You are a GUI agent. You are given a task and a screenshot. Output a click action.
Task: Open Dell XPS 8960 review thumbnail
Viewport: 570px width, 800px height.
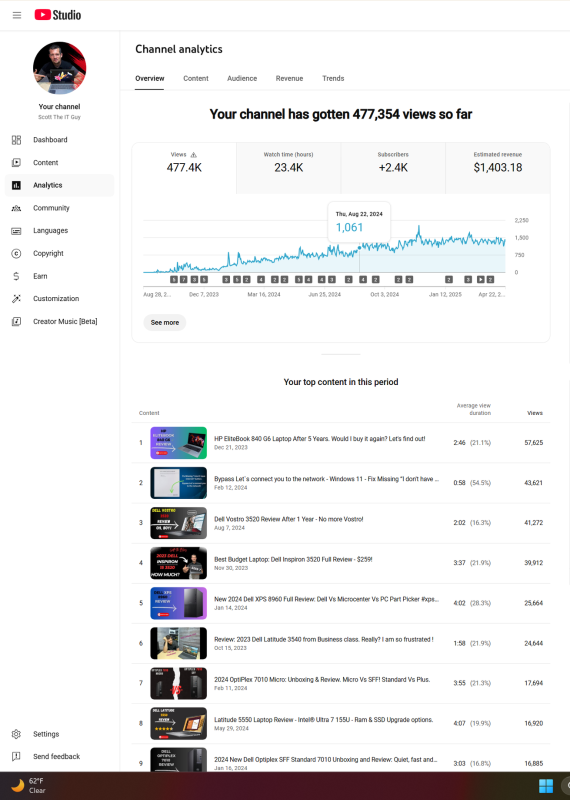click(x=179, y=603)
